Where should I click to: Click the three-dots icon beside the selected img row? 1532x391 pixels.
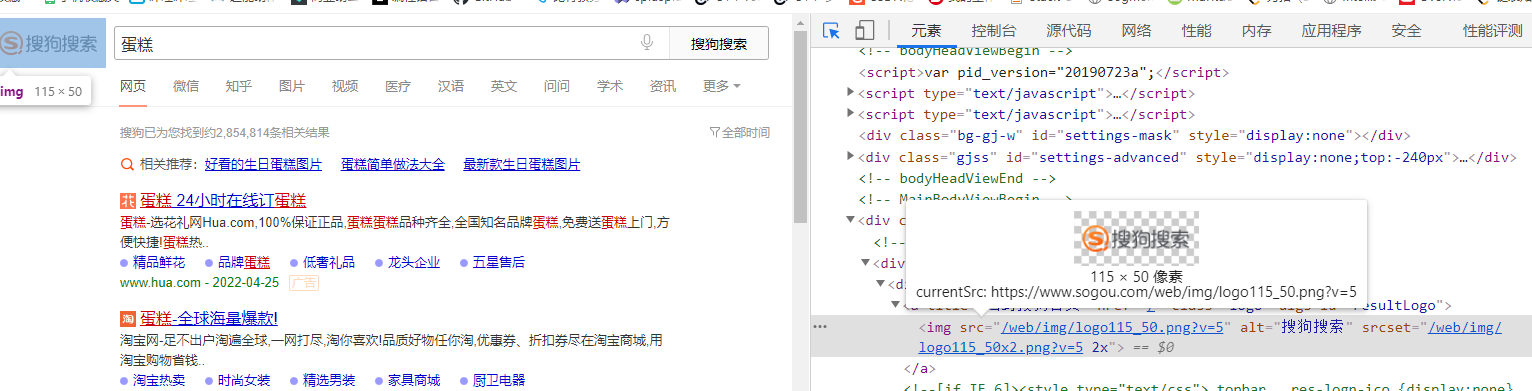click(820, 326)
